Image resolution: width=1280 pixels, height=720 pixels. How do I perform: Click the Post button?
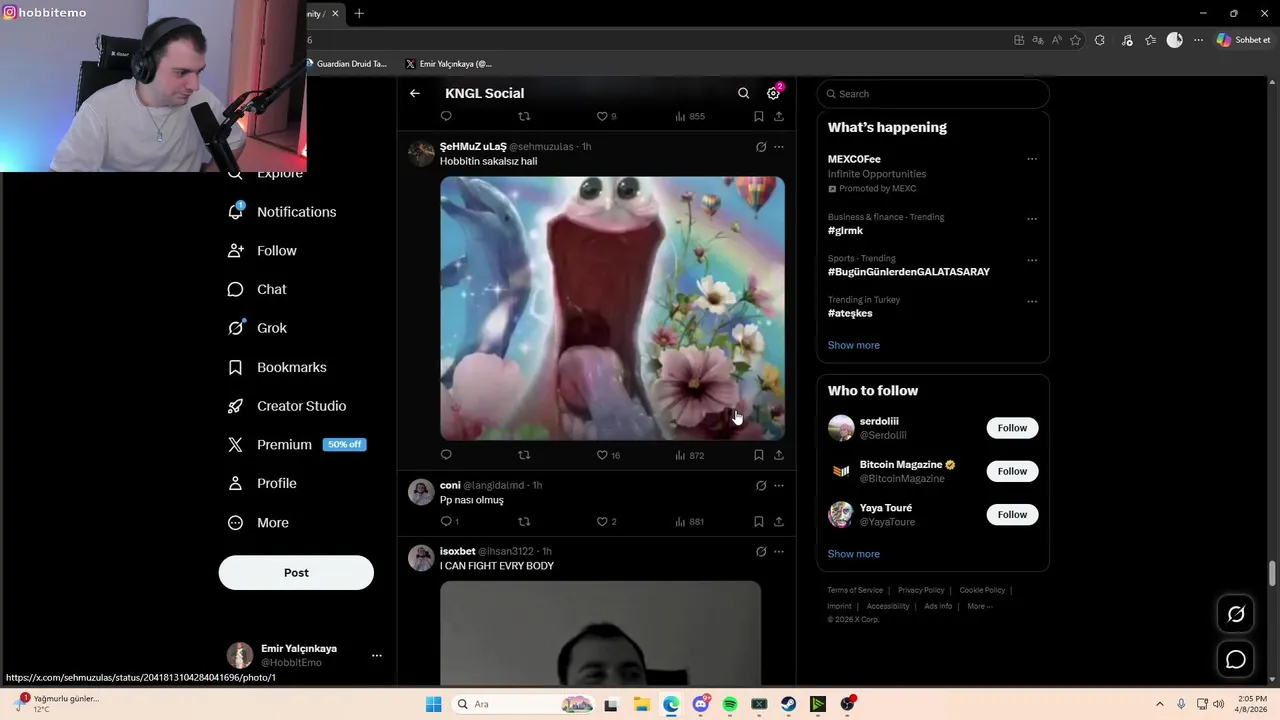pos(296,573)
